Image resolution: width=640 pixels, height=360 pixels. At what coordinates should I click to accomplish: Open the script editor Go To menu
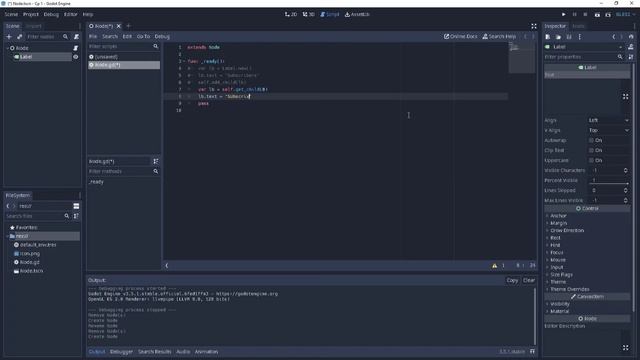(x=143, y=36)
